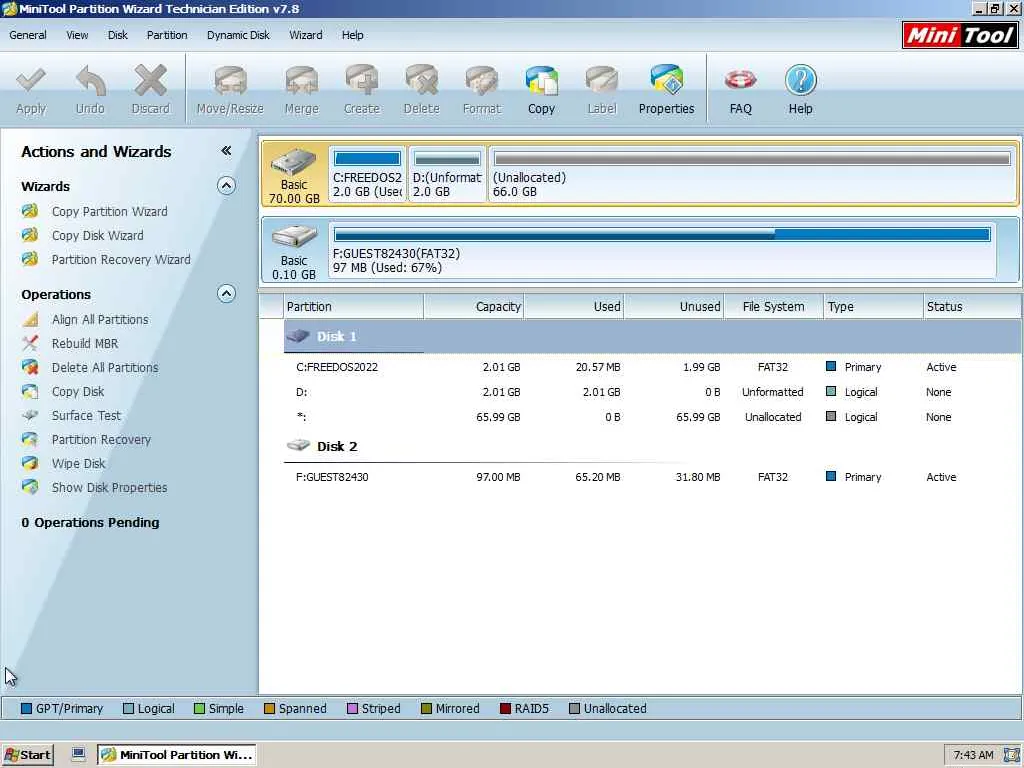
Task: Start the Partition Recovery Wizard
Action: (x=121, y=260)
